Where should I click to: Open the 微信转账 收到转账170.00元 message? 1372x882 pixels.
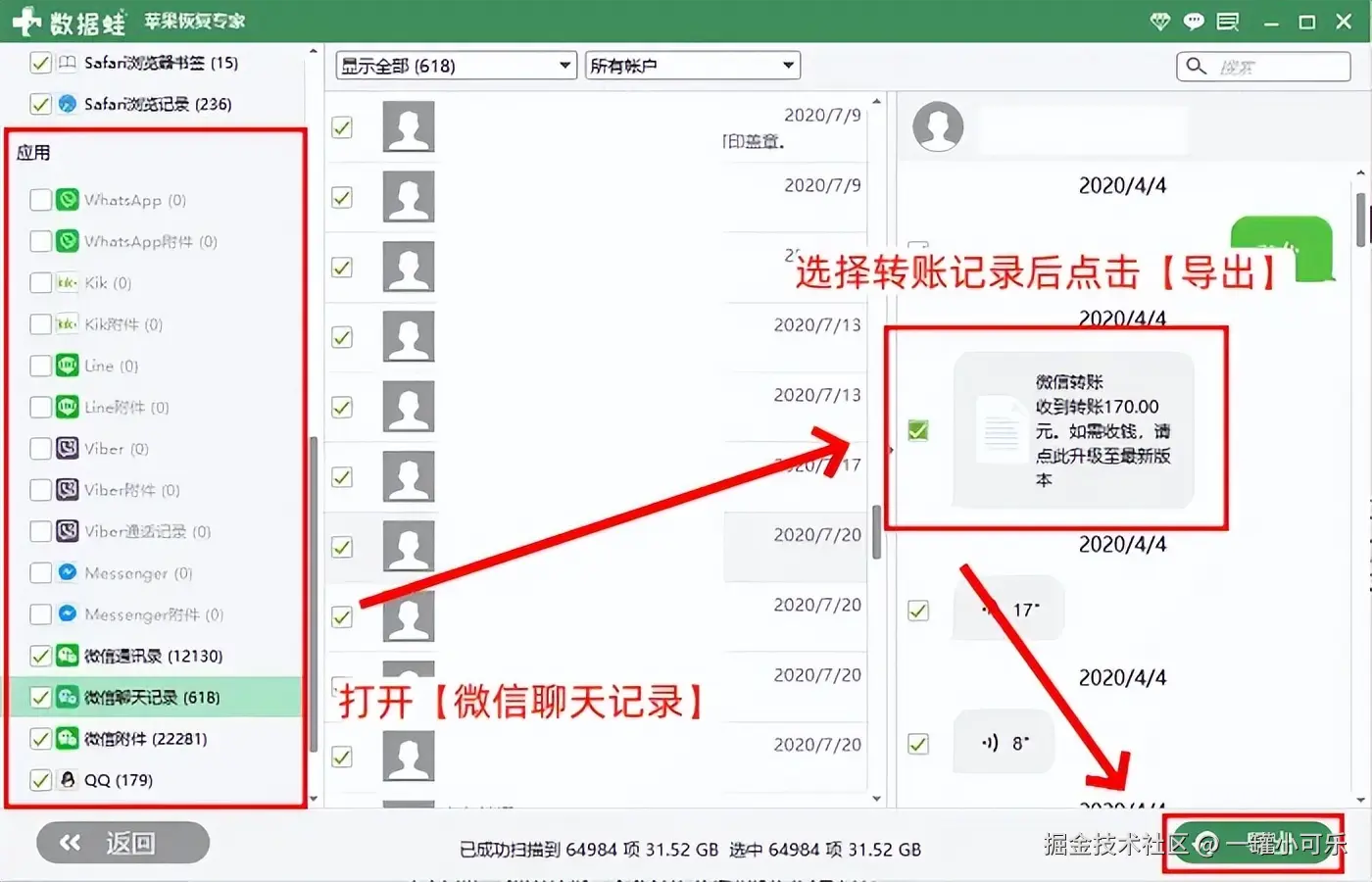[x=1073, y=430]
